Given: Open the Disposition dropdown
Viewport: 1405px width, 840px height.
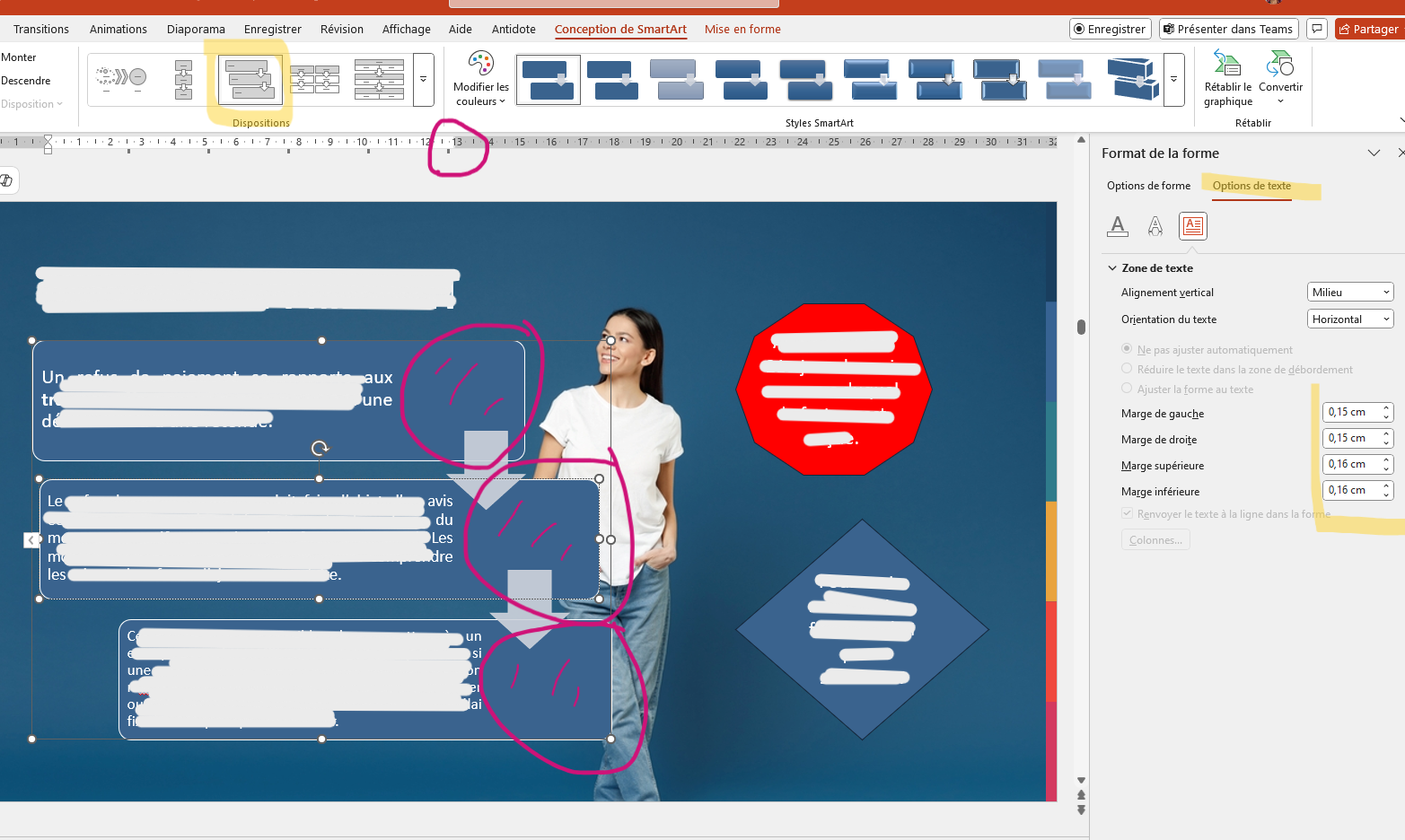Looking at the screenshot, I should pyautogui.click(x=31, y=104).
